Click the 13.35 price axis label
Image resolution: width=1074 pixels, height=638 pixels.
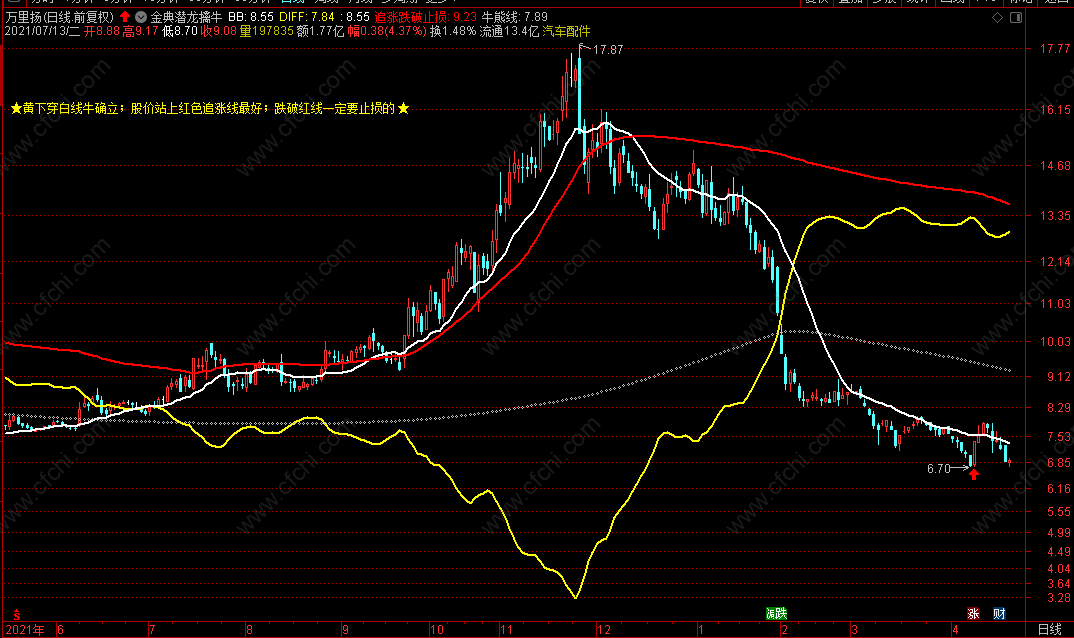point(1055,216)
